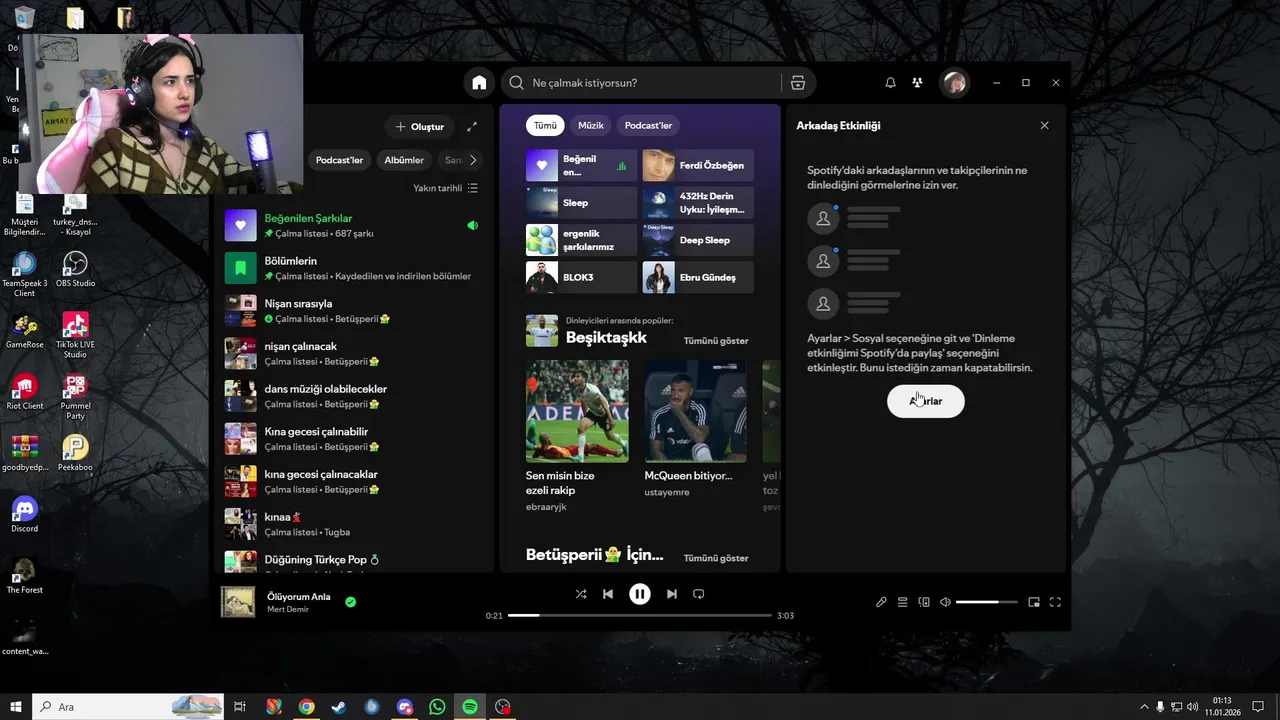Open OBS Studio desktop shortcut
The width and height of the screenshot is (1280, 720).
pos(75,270)
